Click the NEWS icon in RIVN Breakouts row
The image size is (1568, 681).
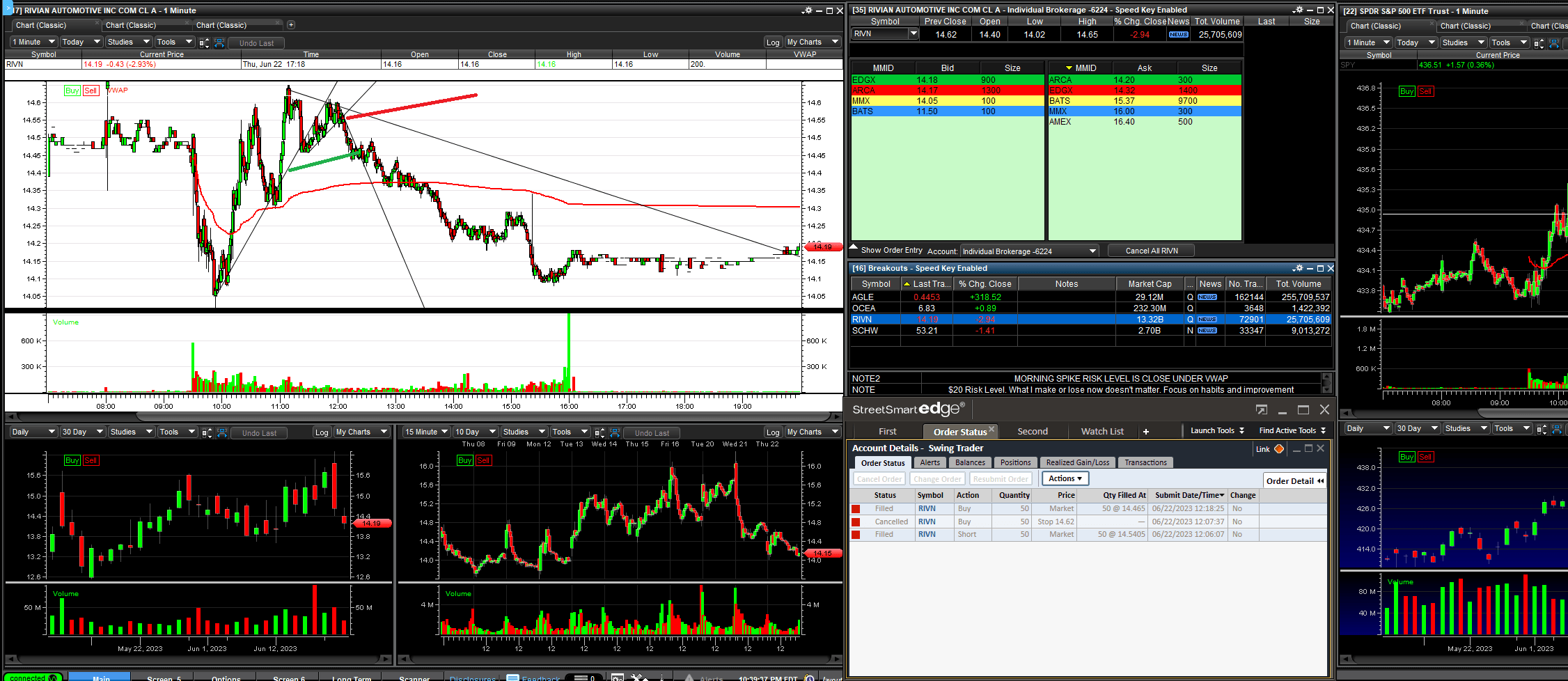coord(1207,320)
